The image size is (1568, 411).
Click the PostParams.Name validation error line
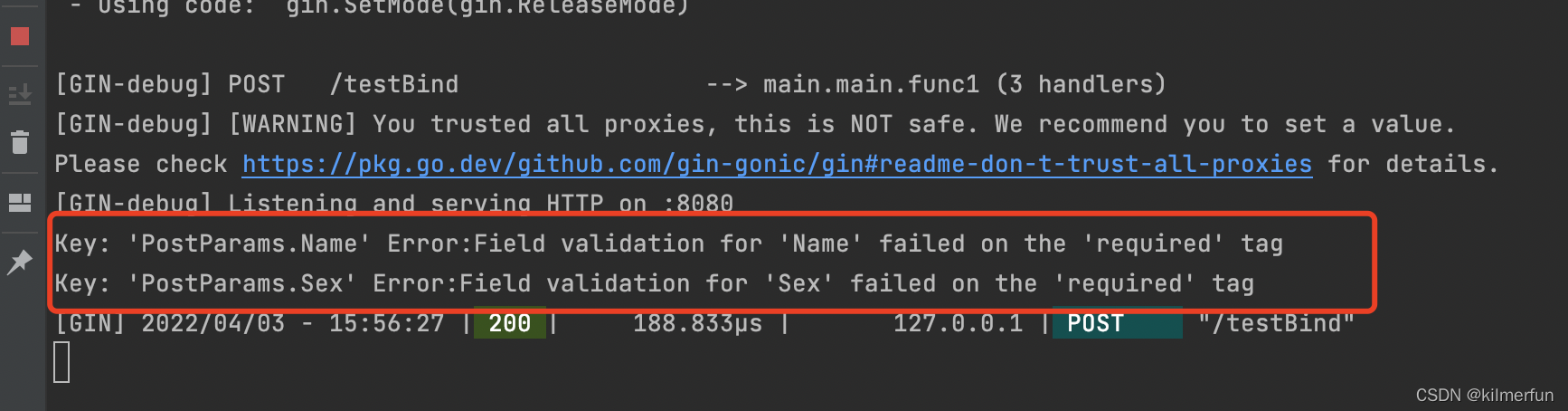[668, 244]
